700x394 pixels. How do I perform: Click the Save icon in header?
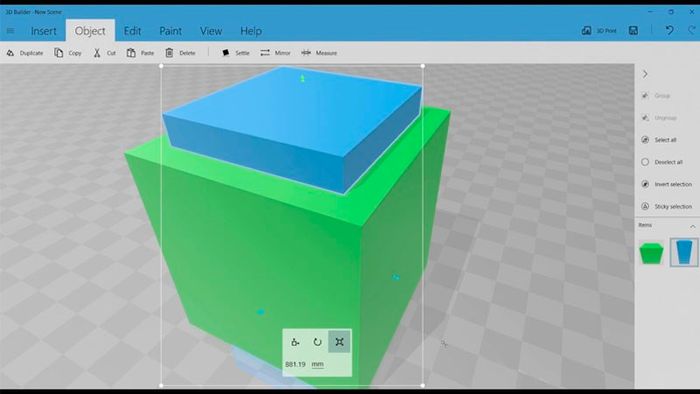click(633, 31)
